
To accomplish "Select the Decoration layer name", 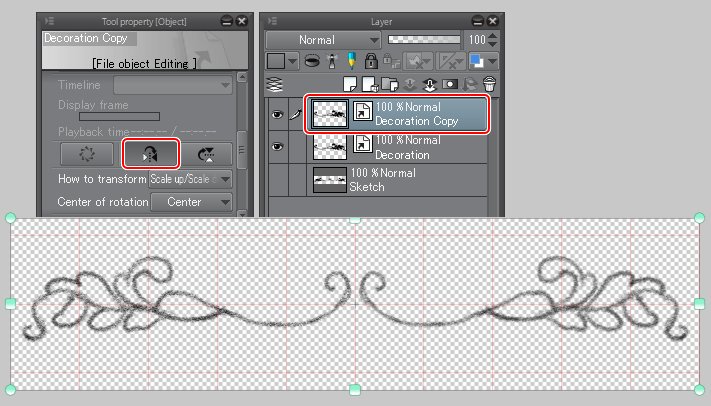I will [x=402, y=155].
